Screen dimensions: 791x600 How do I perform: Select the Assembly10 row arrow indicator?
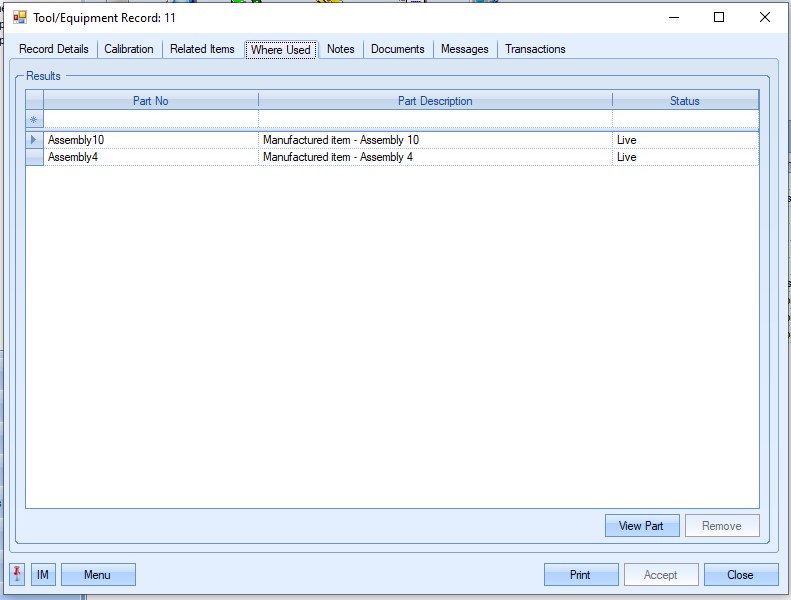(x=34, y=140)
